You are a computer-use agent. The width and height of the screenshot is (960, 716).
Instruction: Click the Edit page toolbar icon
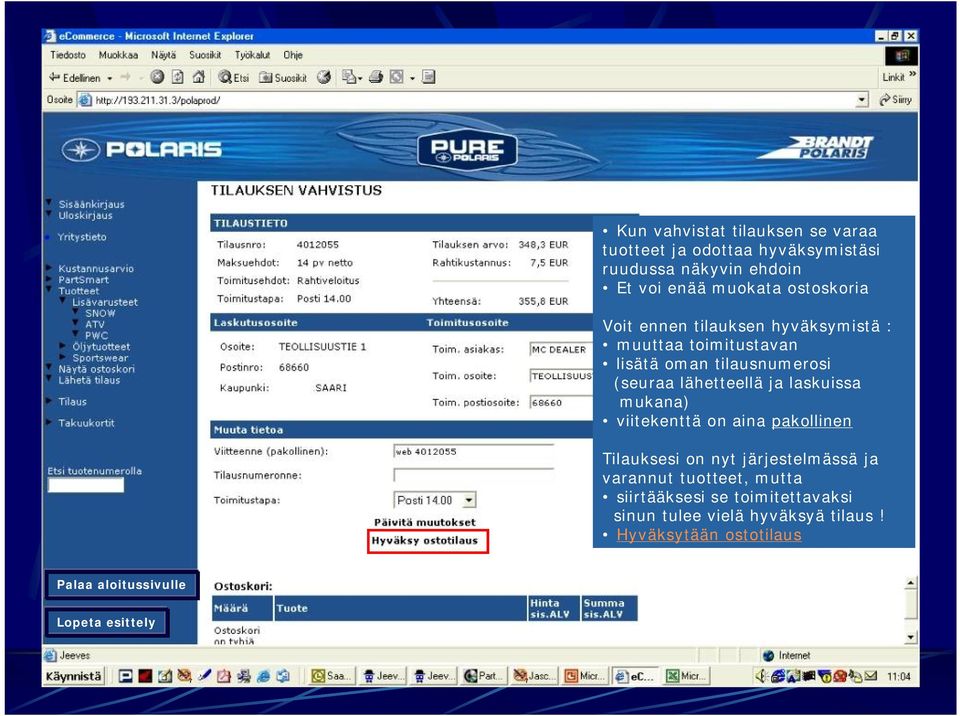(397, 77)
